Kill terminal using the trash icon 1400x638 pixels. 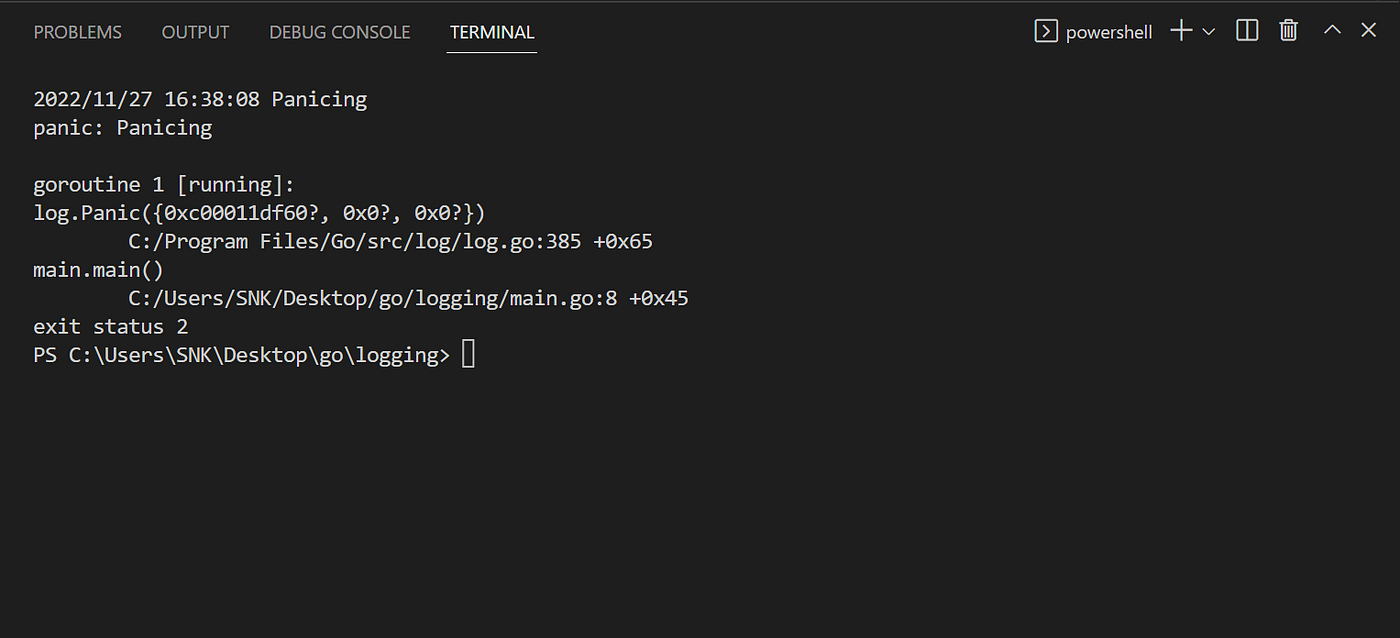[1288, 31]
